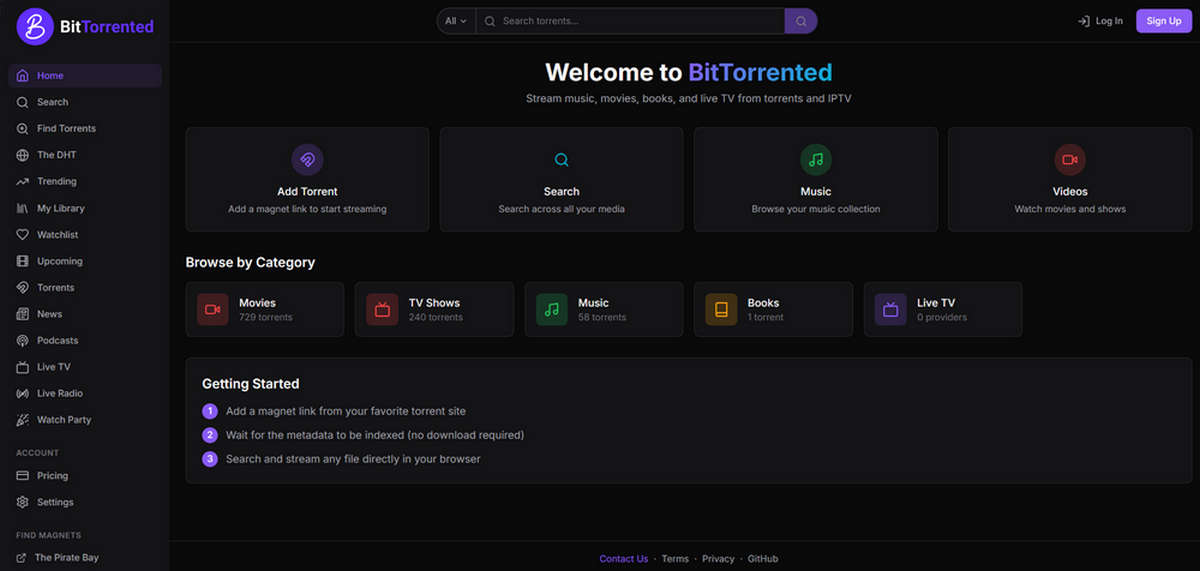Click "Browse your music collection" text
1200x571 pixels.
click(x=816, y=209)
